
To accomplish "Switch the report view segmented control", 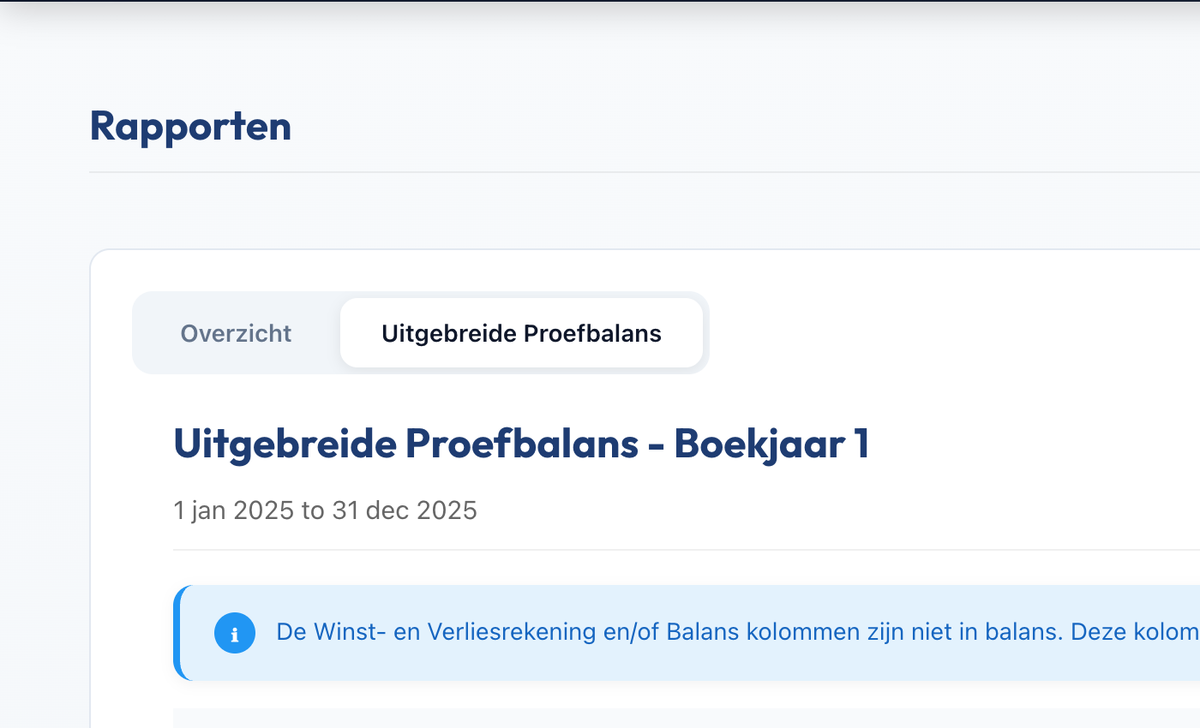I will 420,333.
